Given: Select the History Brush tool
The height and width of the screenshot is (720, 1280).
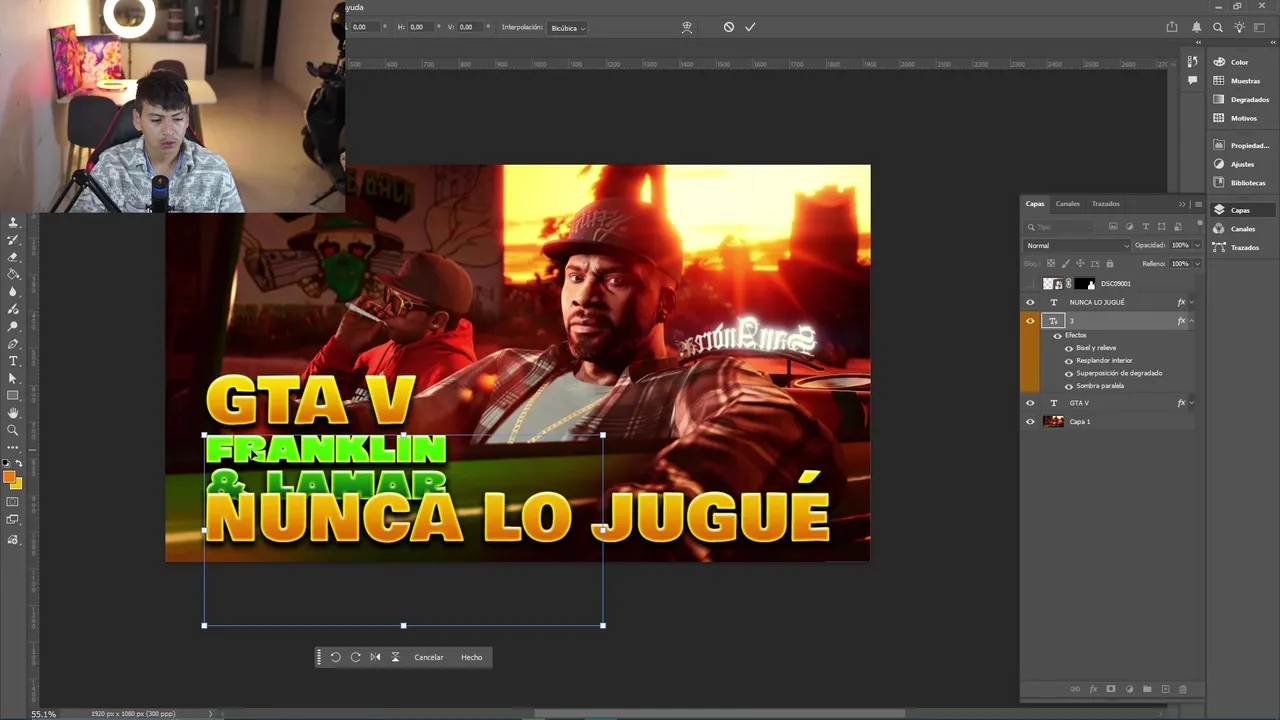Looking at the screenshot, I should (13, 240).
